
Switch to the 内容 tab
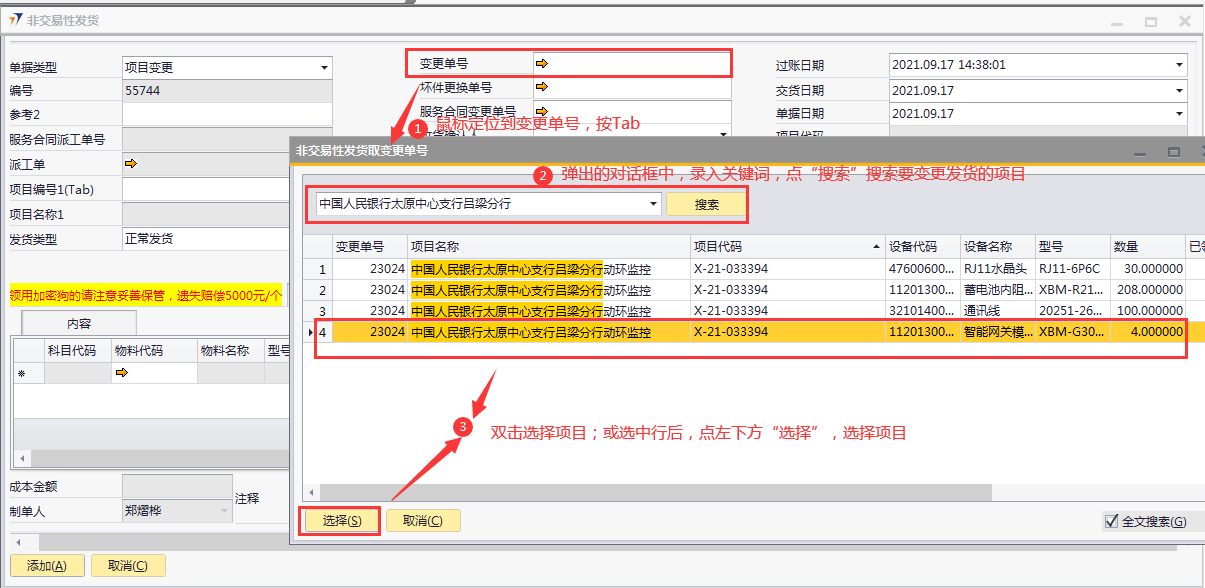79,323
